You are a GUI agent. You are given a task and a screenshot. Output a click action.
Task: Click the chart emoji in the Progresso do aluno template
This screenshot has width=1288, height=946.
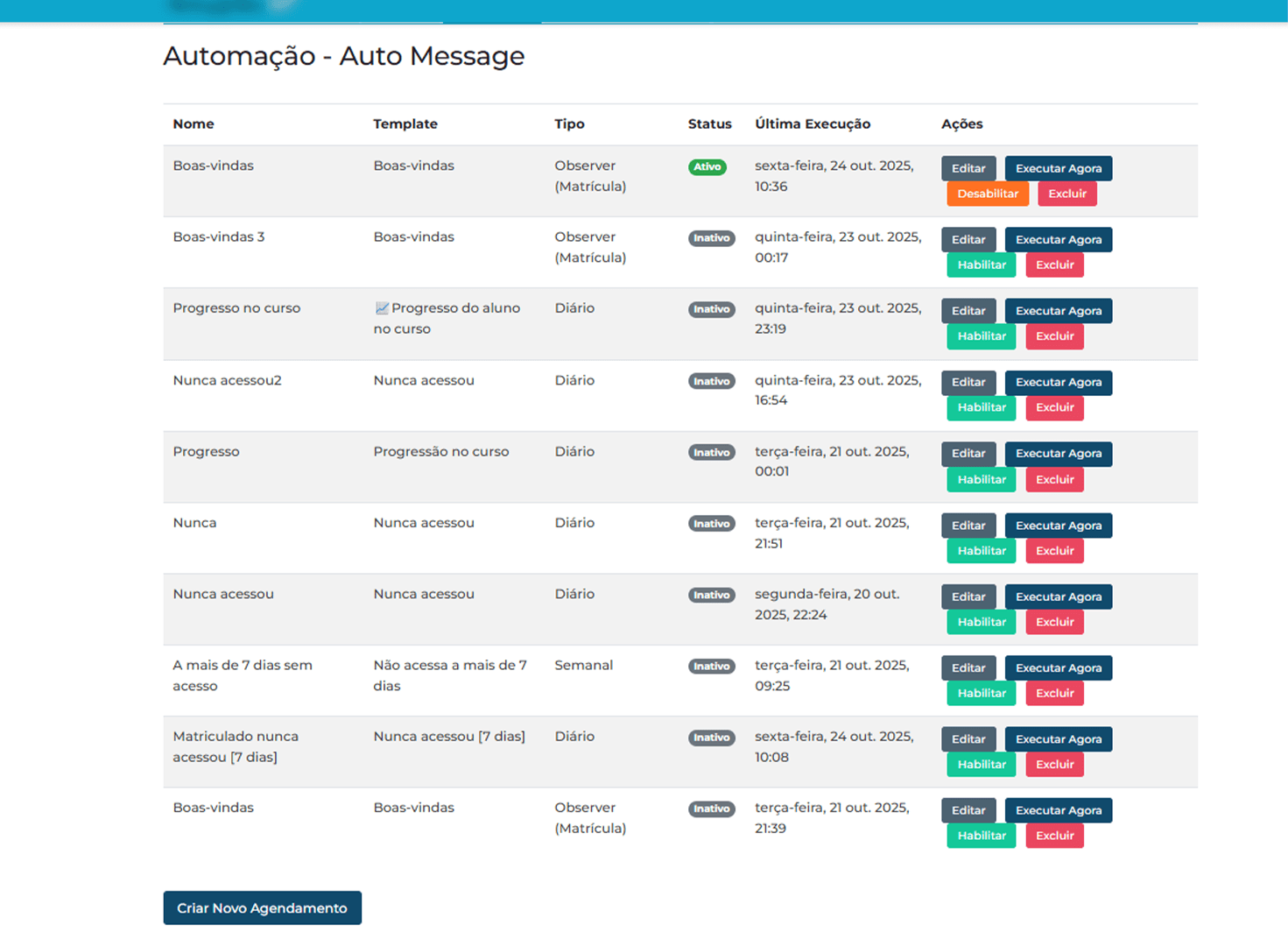point(382,308)
